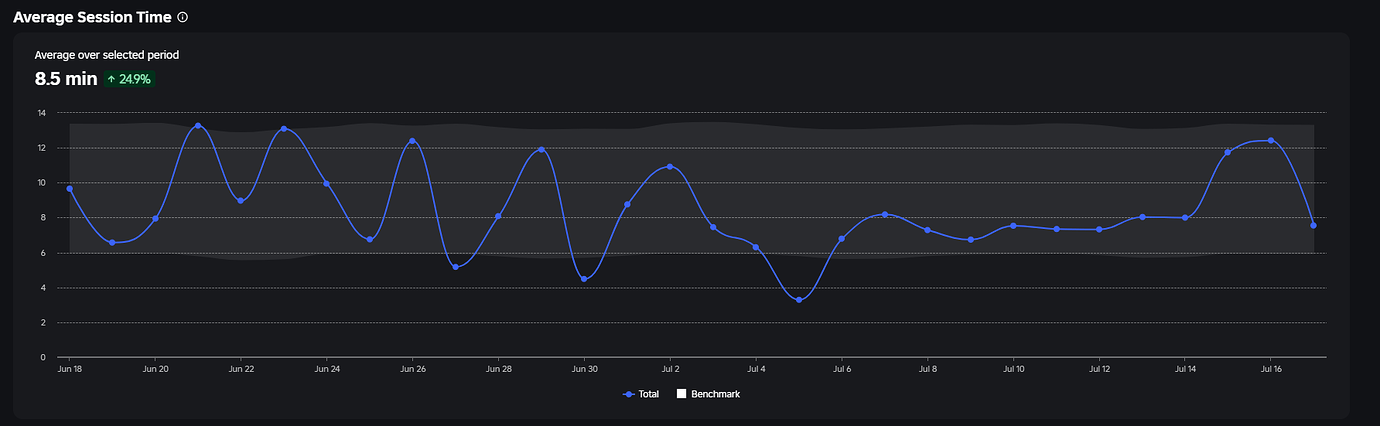Click the info icon beside Average Session Time
Screen dimensions: 1380x426
click(182, 17)
